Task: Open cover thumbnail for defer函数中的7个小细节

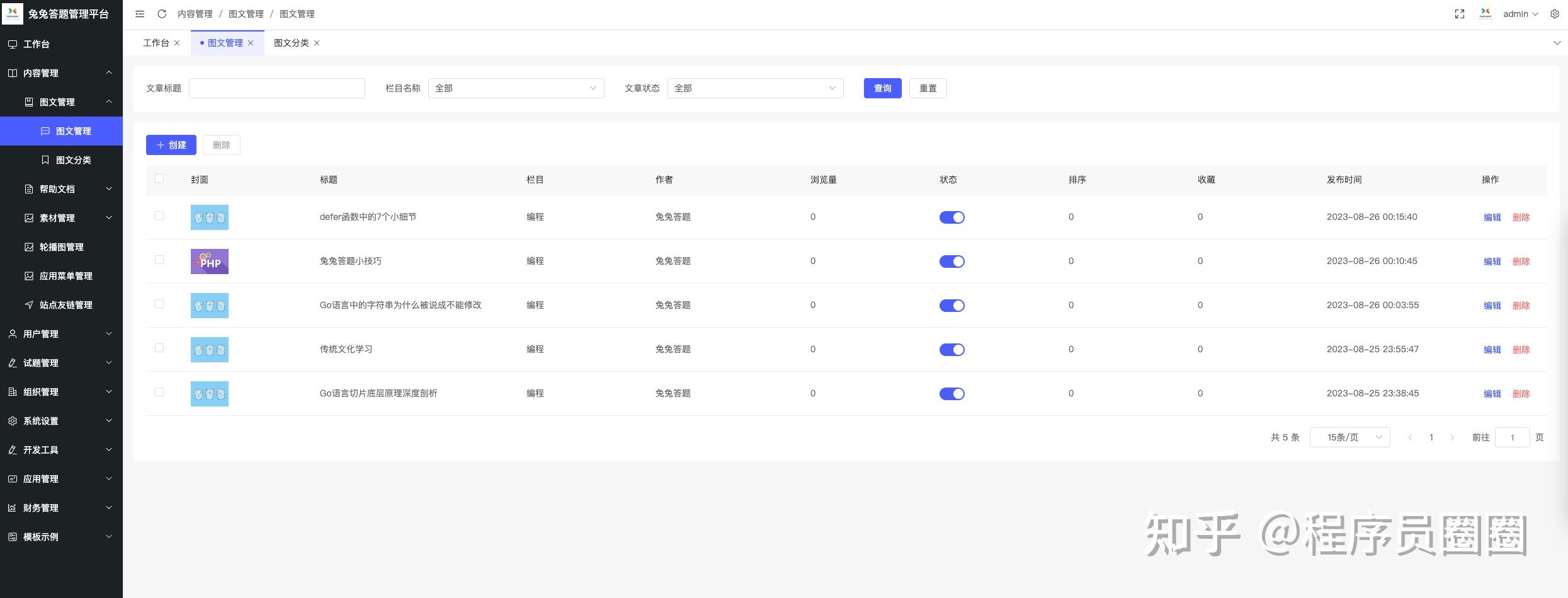Action: pos(210,217)
